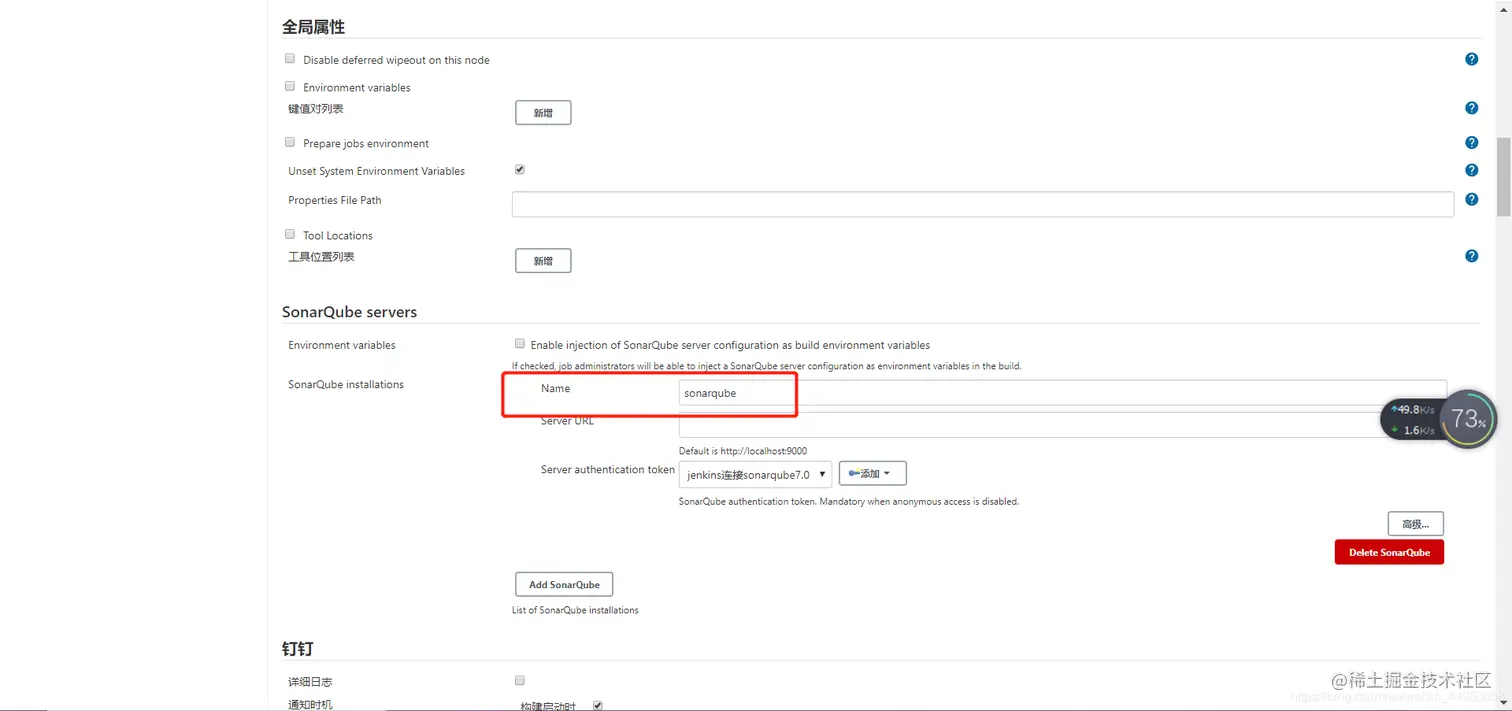This screenshot has width=1512, height=711.
Task: Click Add SonarQube button
Action: pyautogui.click(x=564, y=585)
